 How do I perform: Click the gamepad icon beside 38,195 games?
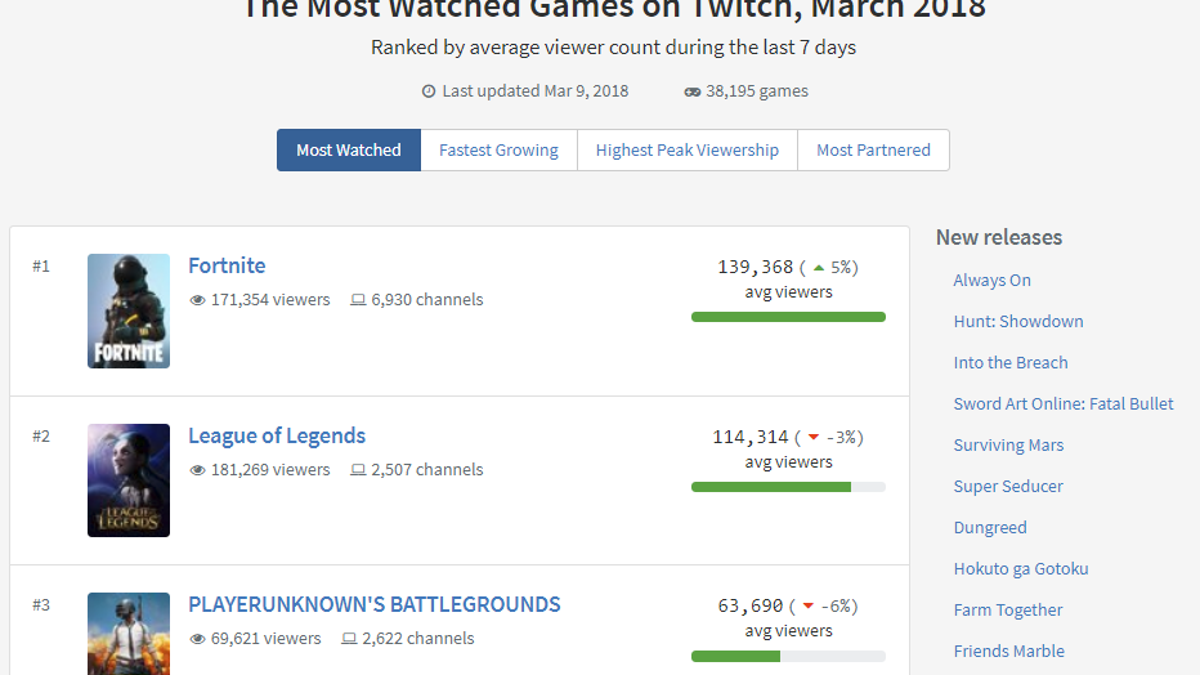click(x=692, y=92)
